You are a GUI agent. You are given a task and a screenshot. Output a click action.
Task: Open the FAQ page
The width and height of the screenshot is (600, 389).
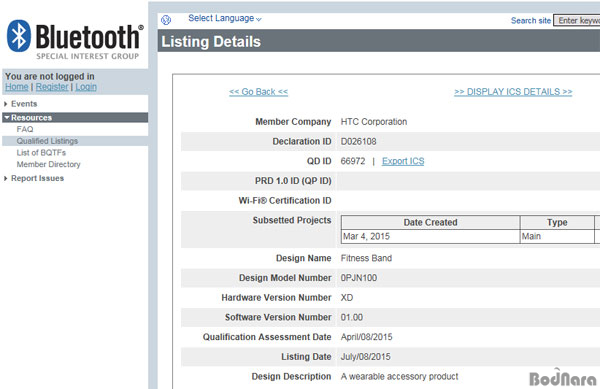click(x=25, y=129)
